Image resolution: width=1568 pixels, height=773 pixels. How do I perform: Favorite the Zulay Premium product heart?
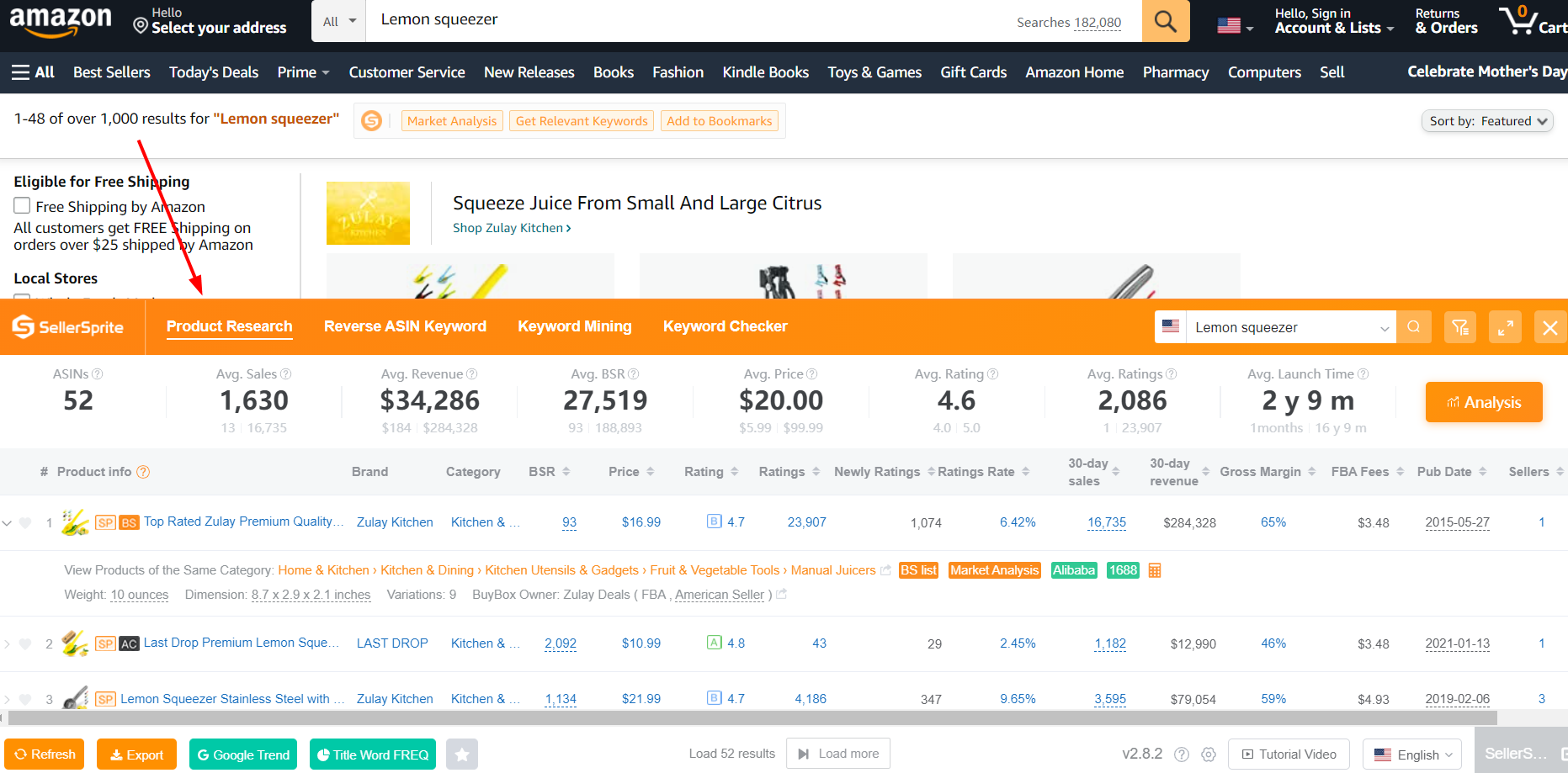click(x=25, y=523)
